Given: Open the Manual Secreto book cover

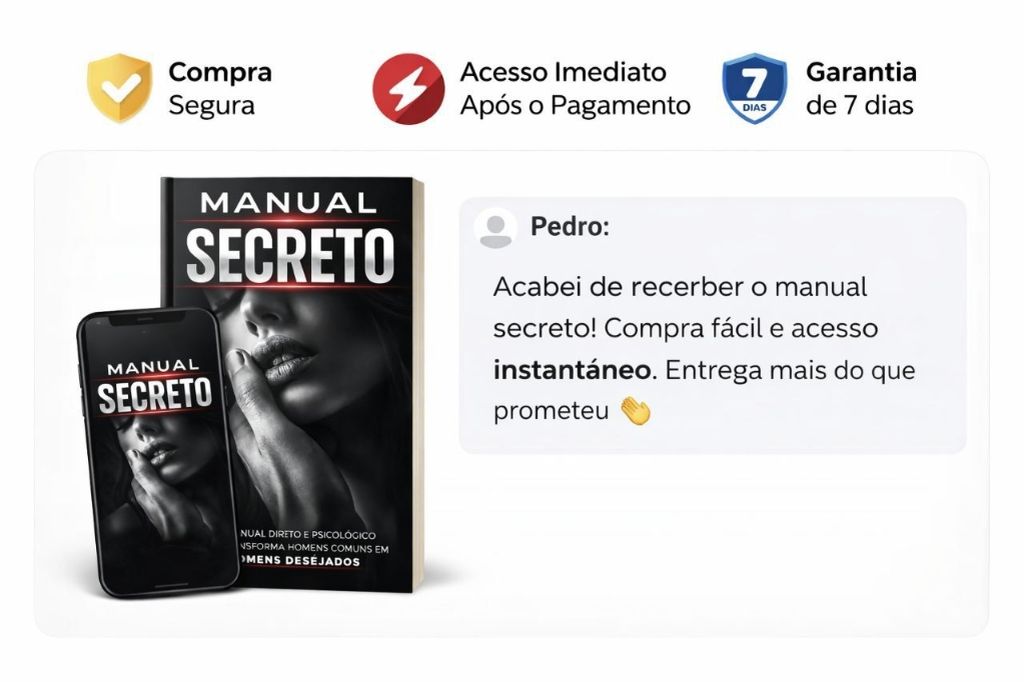Looking at the screenshot, I should (x=292, y=384).
